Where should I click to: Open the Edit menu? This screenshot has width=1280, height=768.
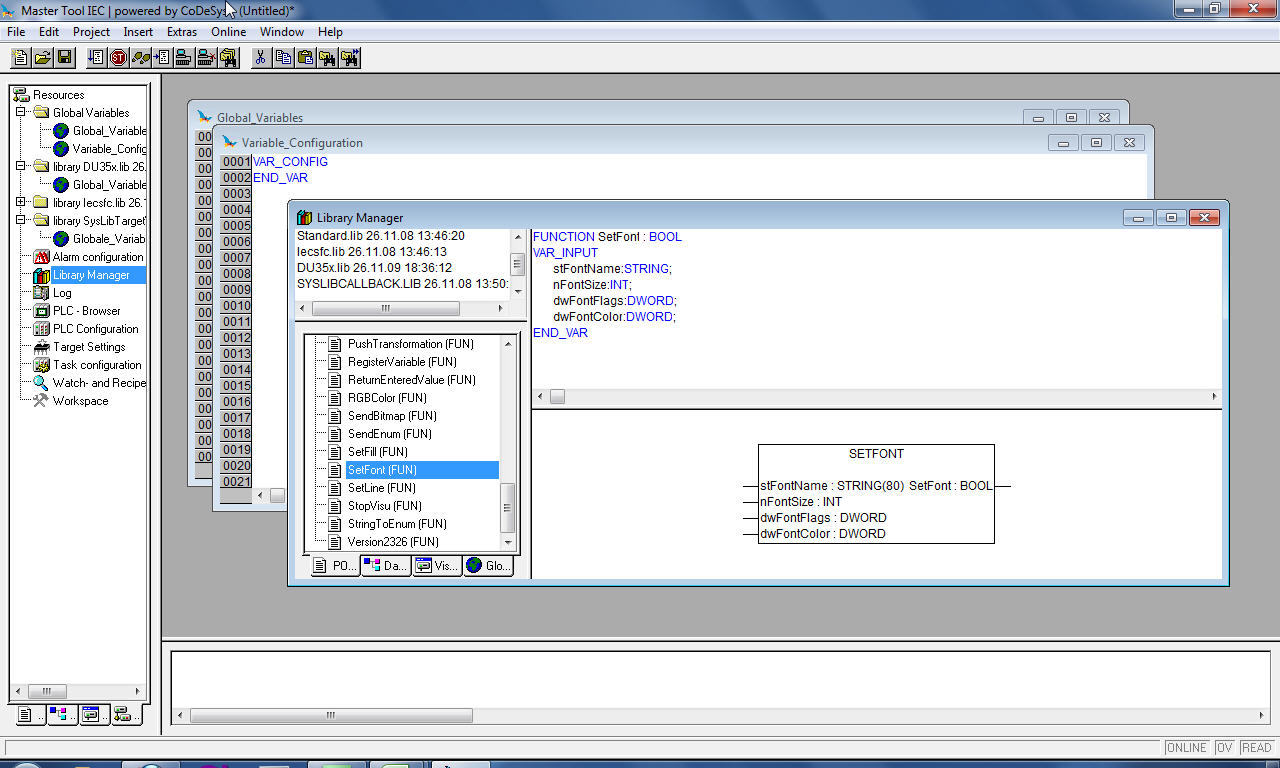click(x=49, y=32)
